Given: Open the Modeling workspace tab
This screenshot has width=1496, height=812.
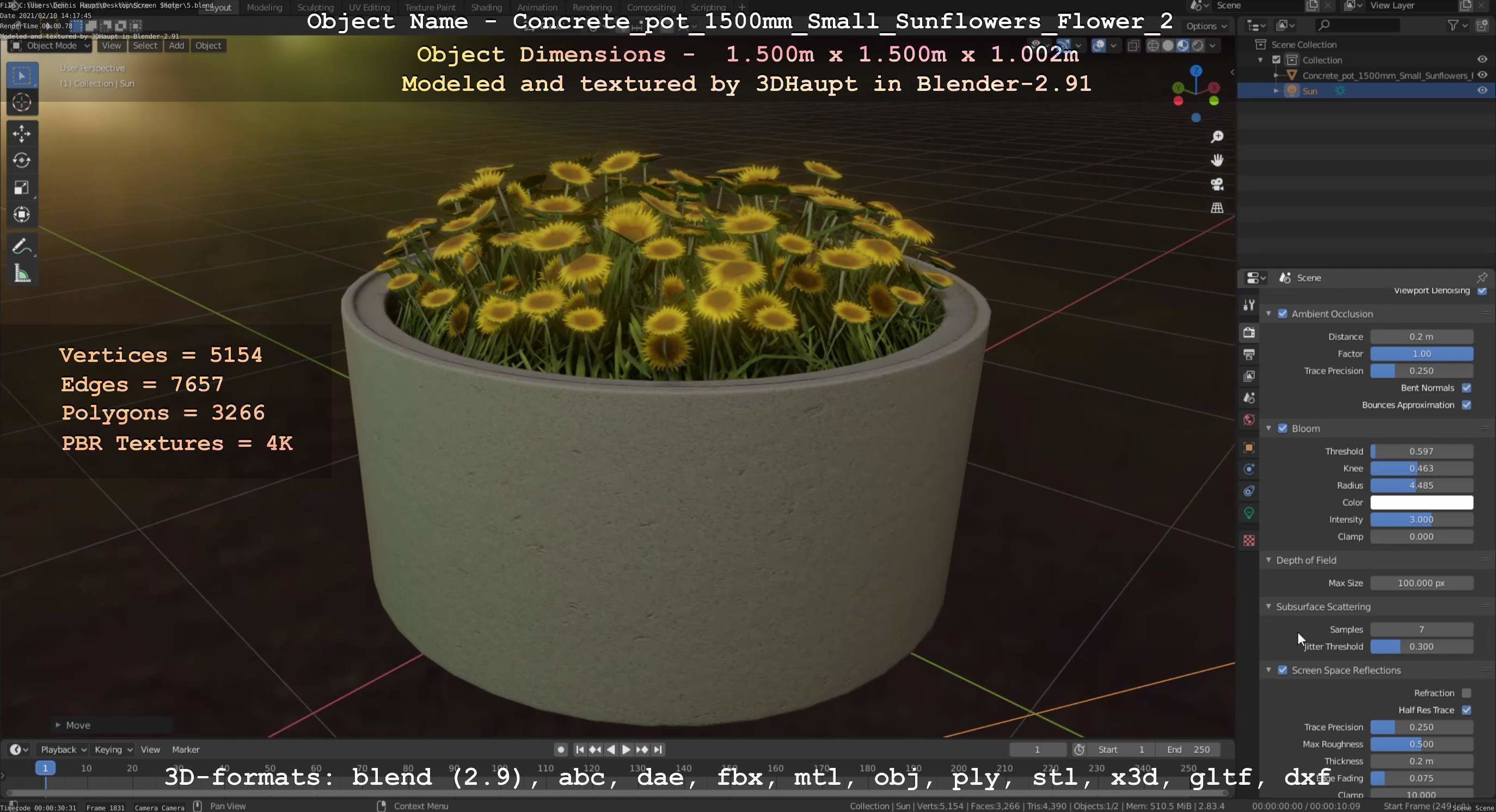Looking at the screenshot, I should pos(264,8).
